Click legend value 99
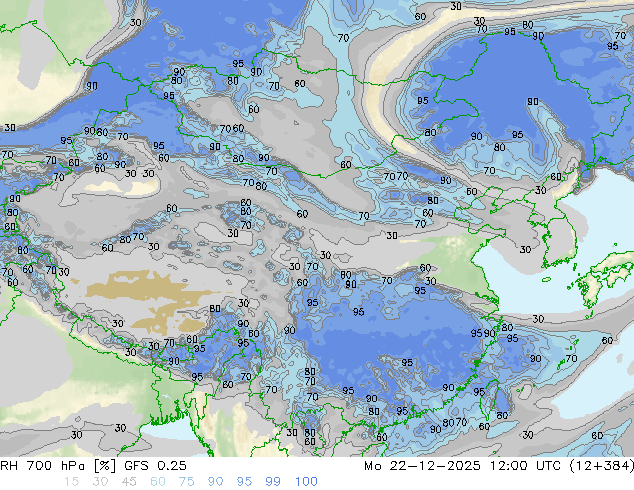The image size is (634, 490). click(273, 482)
